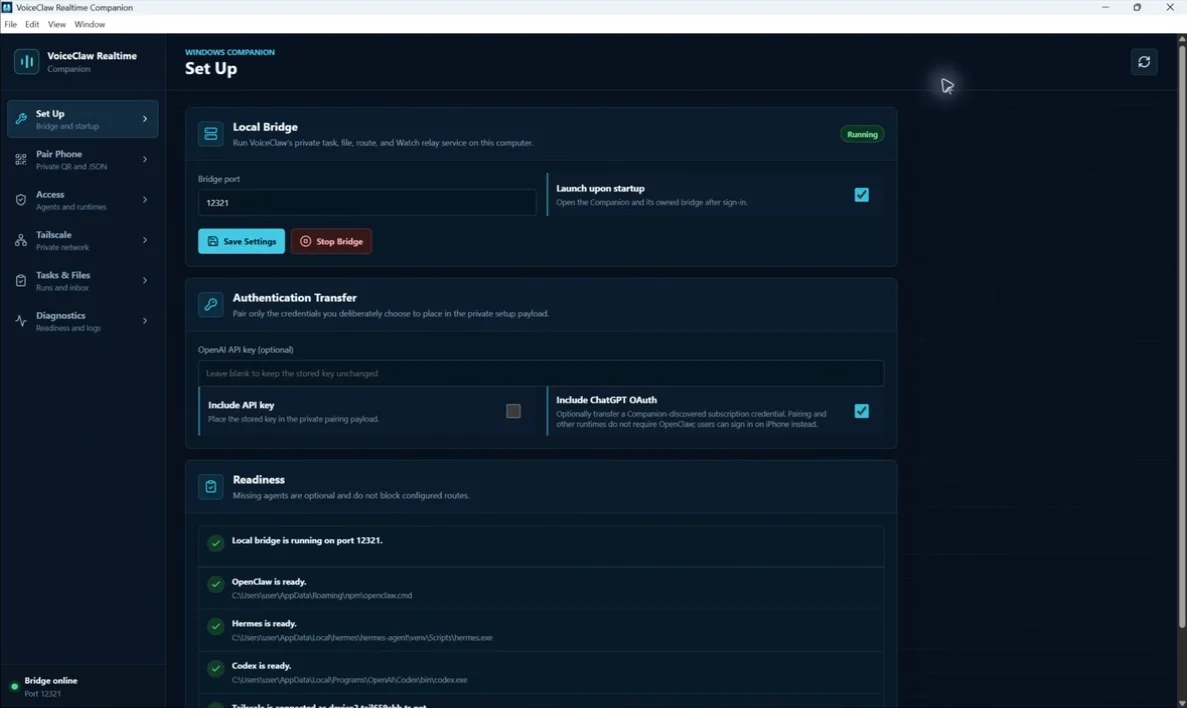The image size is (1187, 708).
Task: Click the Bridge port input field
Action: coord(367,202)
